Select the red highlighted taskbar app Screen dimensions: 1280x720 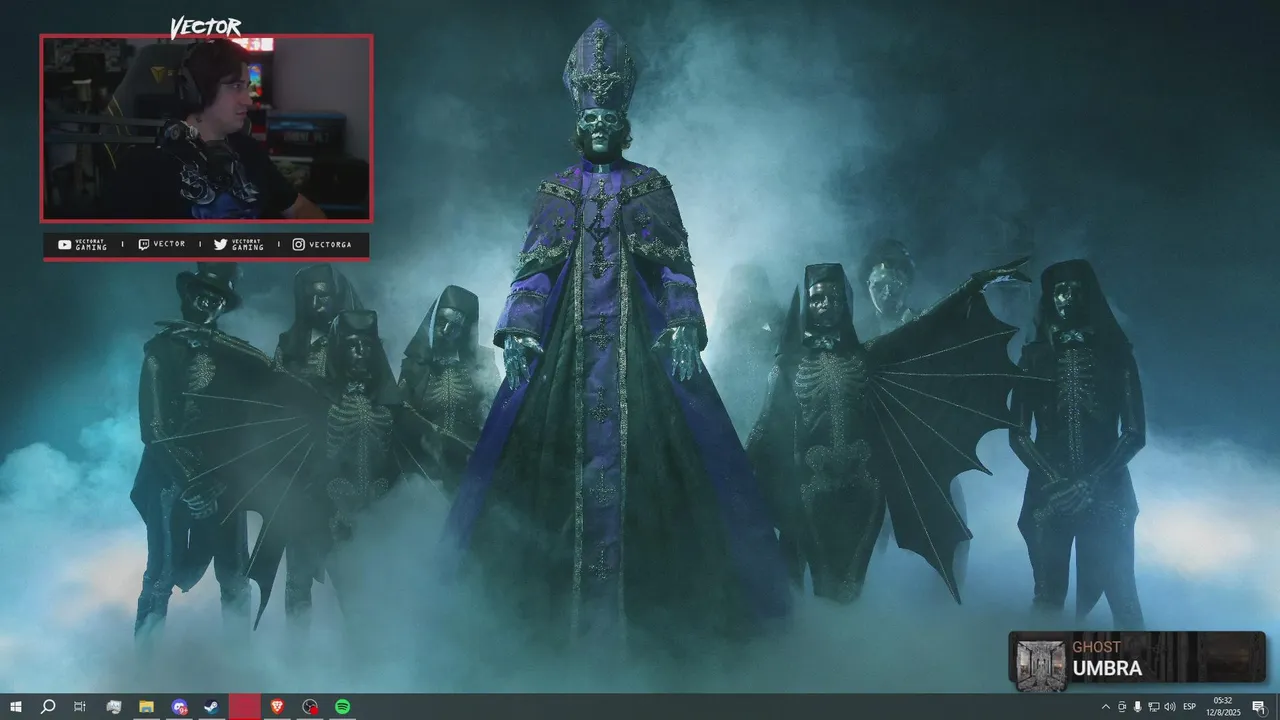coord(244,707)
